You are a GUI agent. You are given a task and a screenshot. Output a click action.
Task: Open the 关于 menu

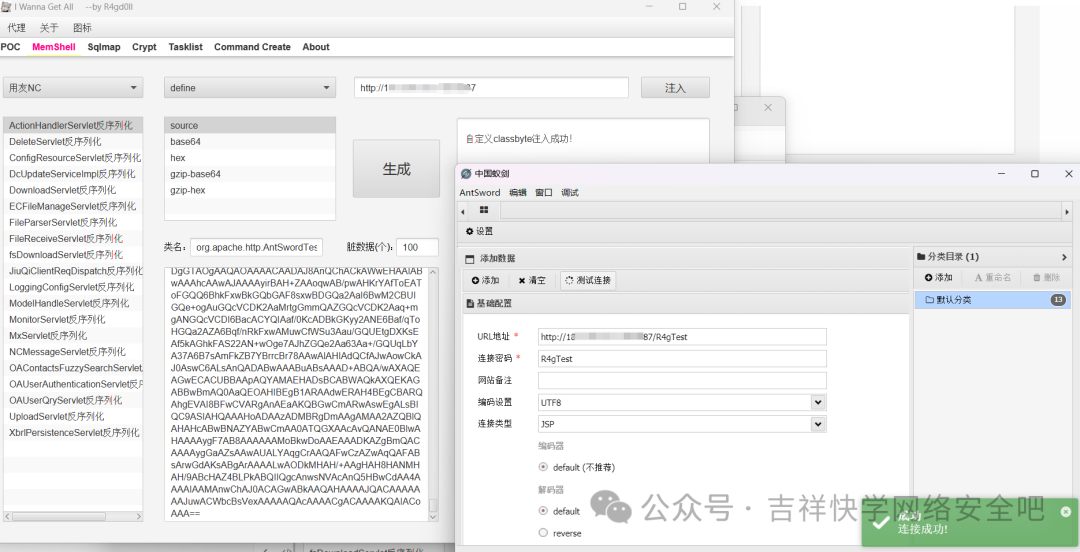pyautogui.click(x=49, y=28)
